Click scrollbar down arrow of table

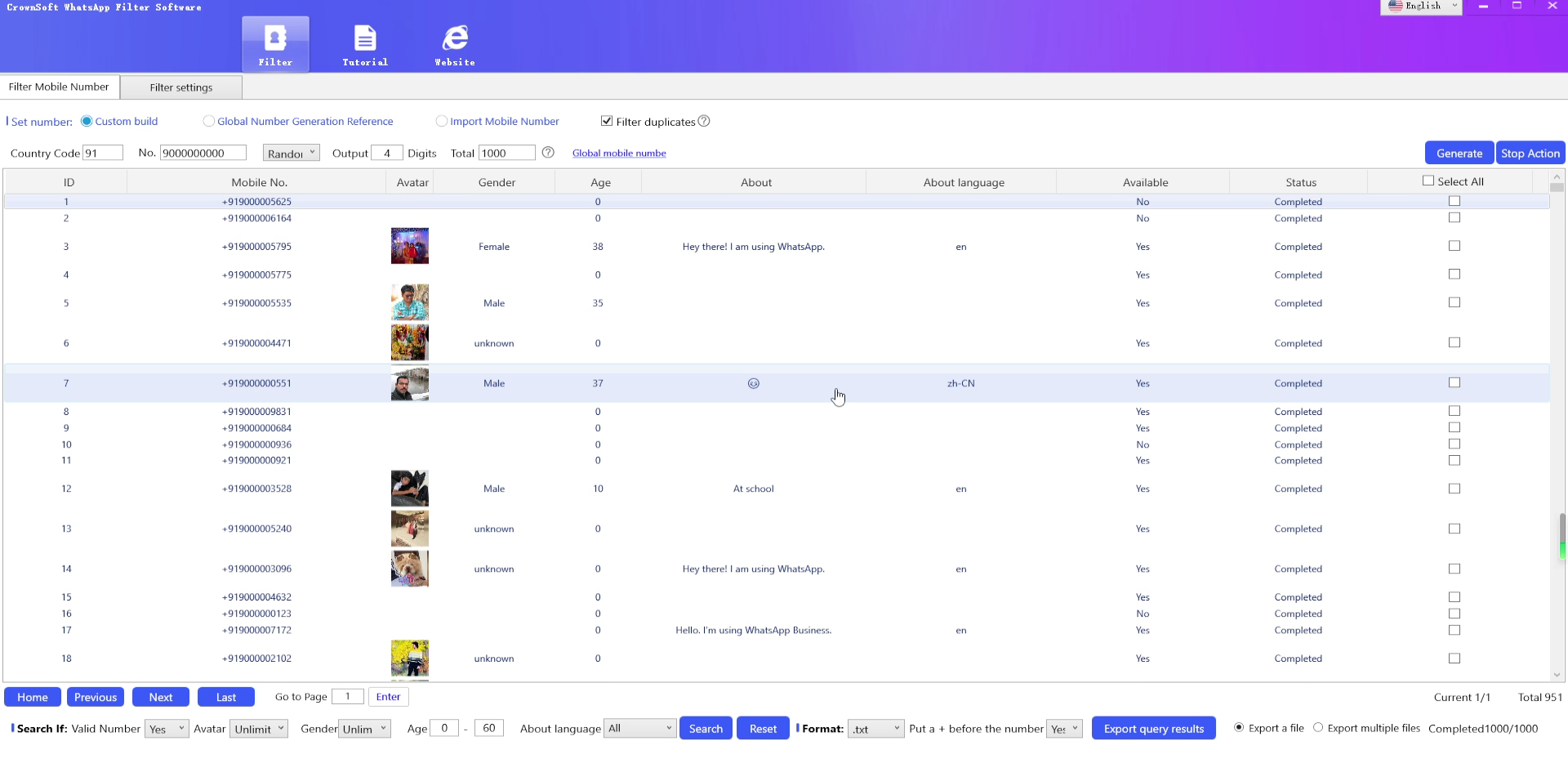pyautogui.click(x=1557, y=675)
